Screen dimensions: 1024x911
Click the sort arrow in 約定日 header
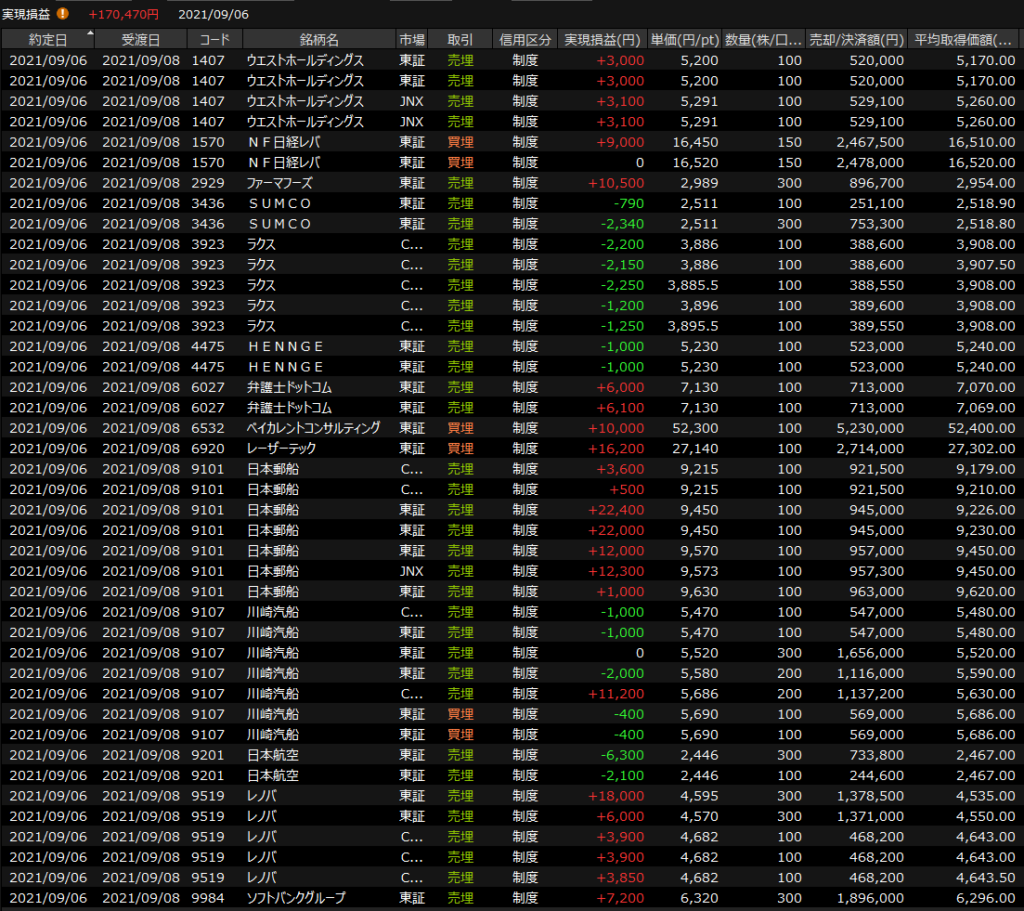click(x=91, y=34)
